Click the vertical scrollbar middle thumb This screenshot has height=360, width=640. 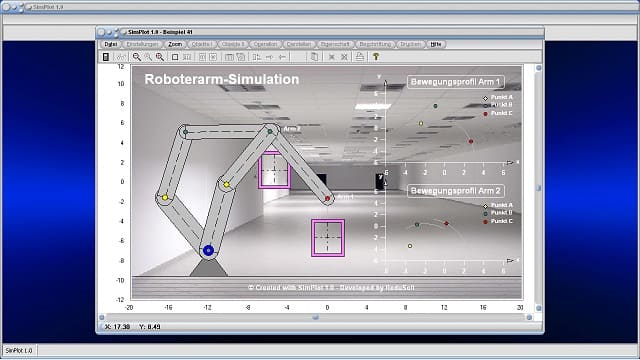click(x=539, y=188)
